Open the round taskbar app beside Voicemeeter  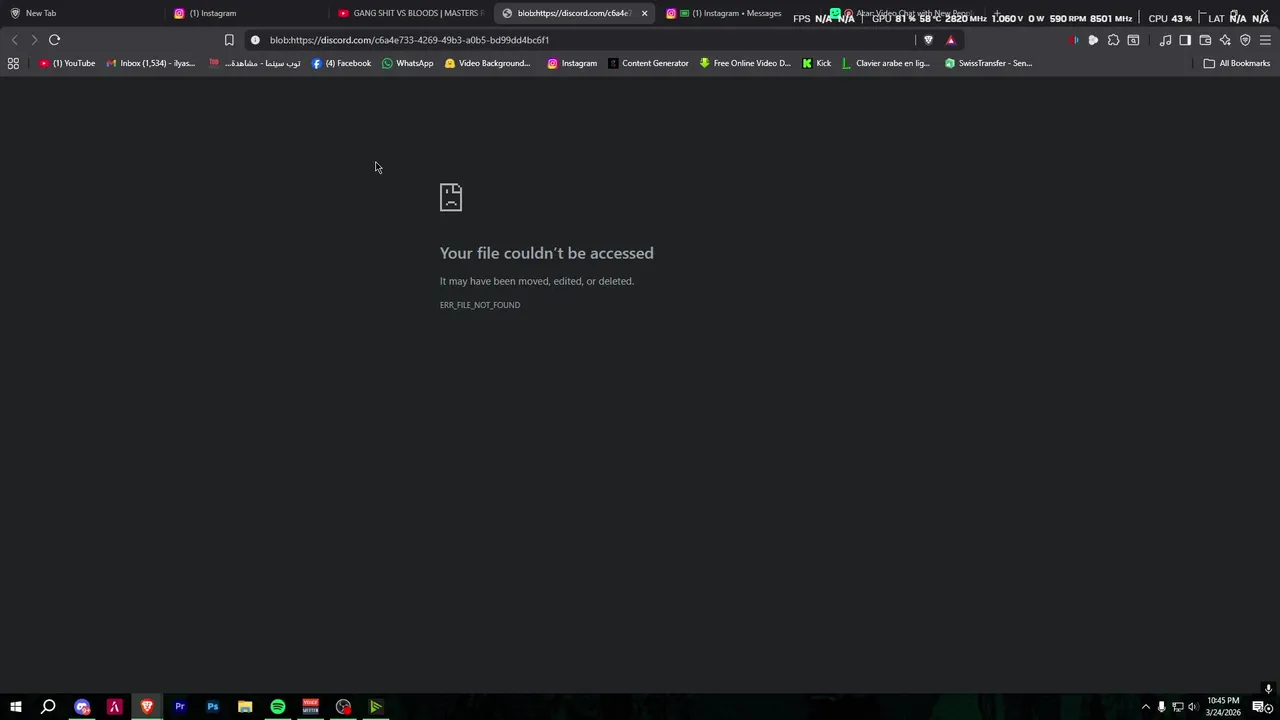coord(343,707)
